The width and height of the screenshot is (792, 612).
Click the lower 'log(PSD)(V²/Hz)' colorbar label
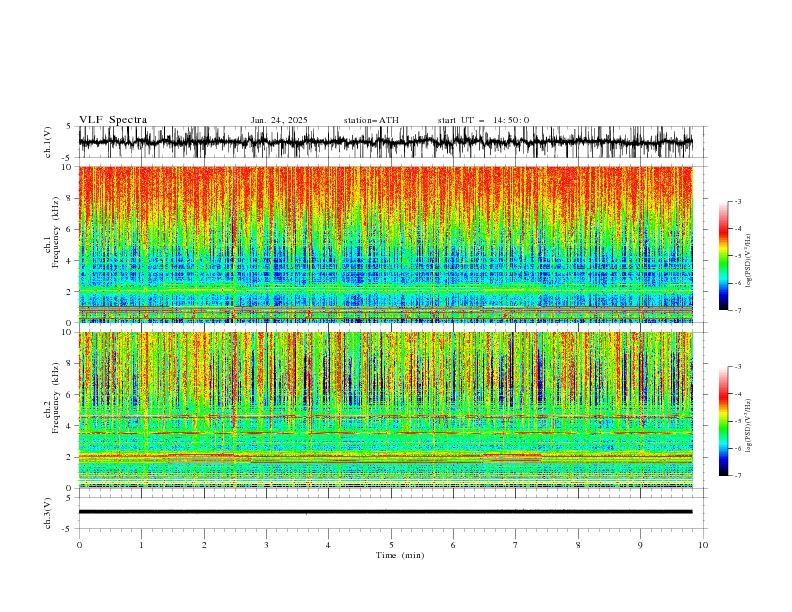(749, 426)
